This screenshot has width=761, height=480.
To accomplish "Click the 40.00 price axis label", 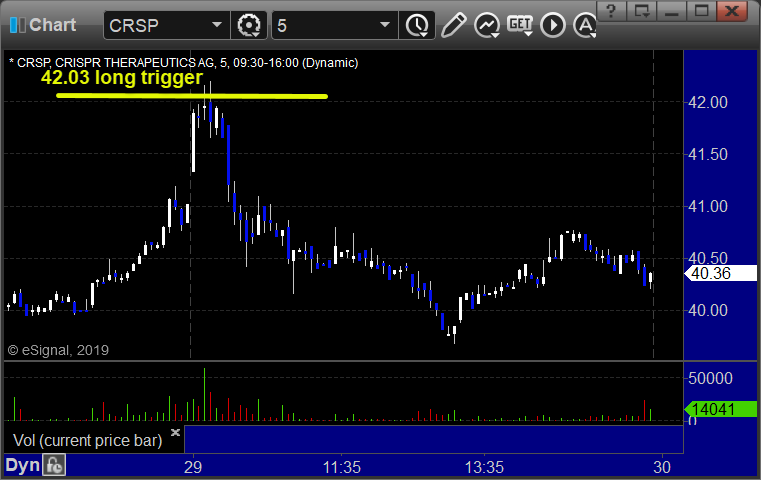I will (x=708, y=310).
